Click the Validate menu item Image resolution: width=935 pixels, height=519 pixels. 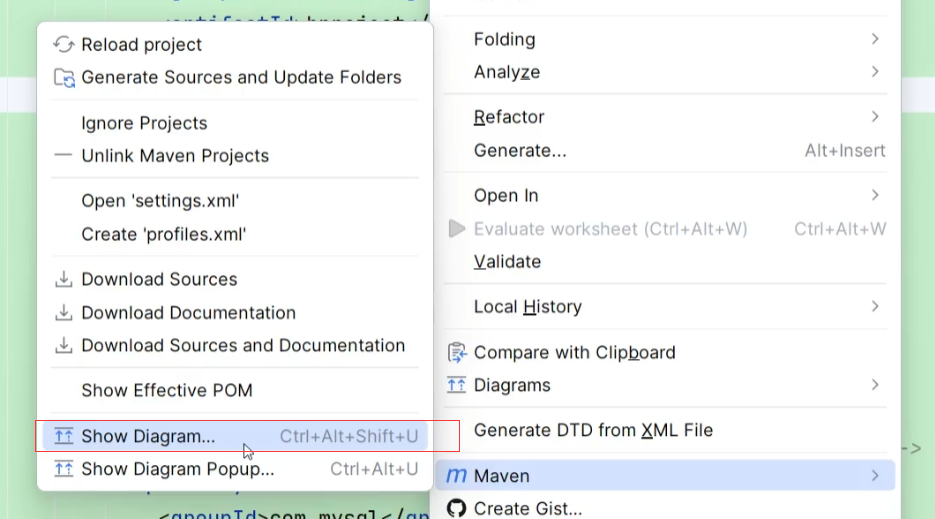[507, 262]
